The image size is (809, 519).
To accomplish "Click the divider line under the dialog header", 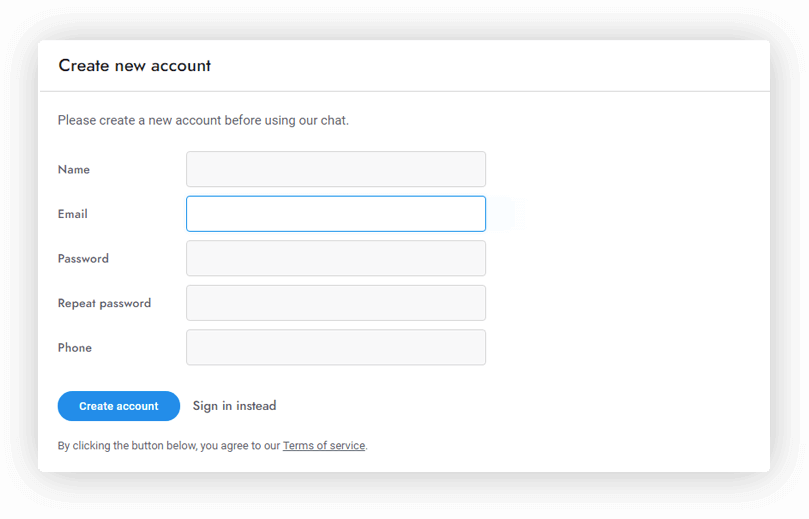I will [x=404, y=91].
